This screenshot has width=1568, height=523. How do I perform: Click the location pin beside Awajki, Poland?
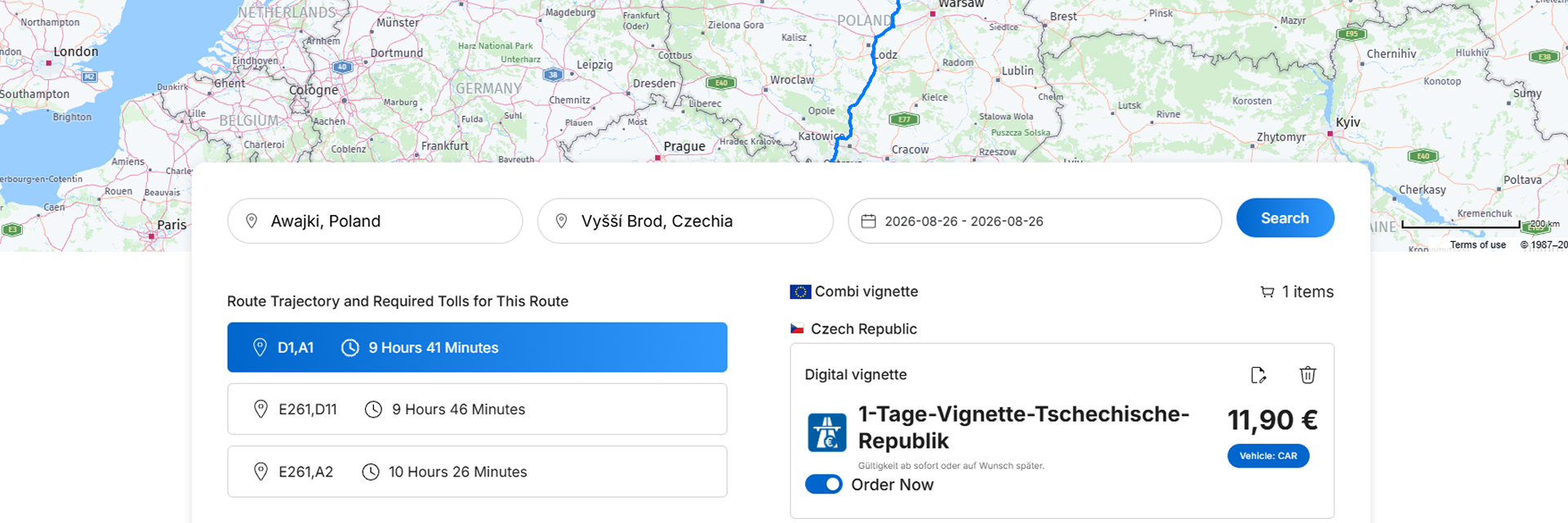point(252,221)
